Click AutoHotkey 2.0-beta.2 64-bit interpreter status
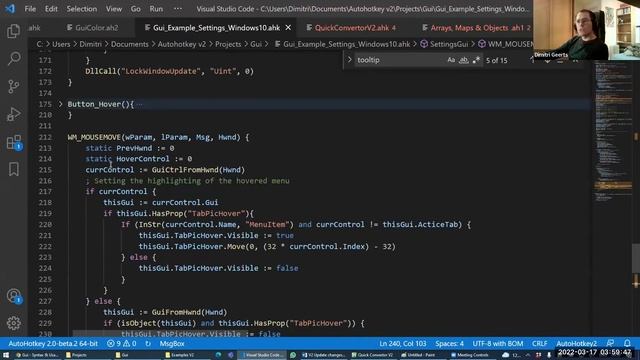640x360 pixels. 53,344
